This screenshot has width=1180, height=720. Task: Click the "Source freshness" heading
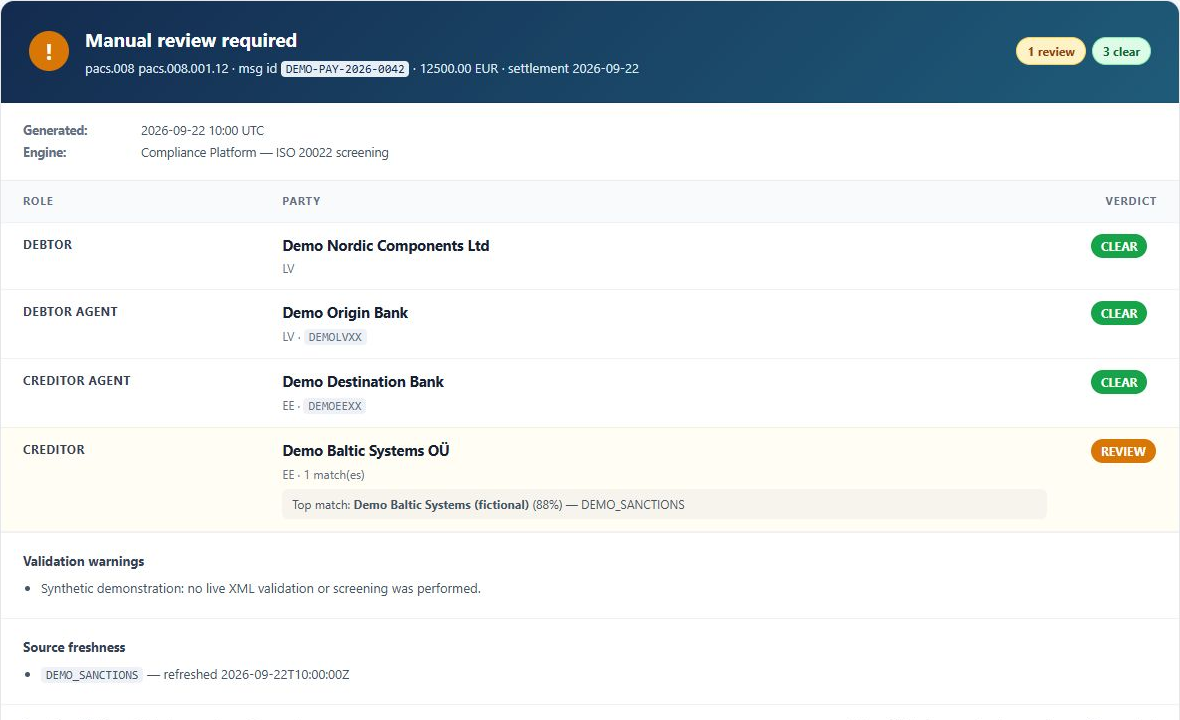point(74,647)
